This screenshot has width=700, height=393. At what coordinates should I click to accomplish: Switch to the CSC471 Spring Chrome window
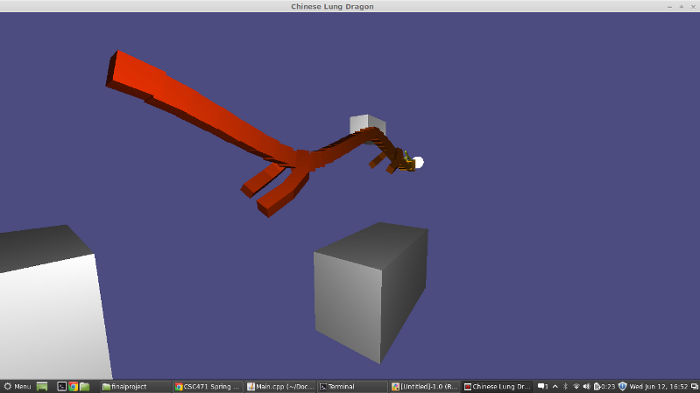click(x=208, y=387)
